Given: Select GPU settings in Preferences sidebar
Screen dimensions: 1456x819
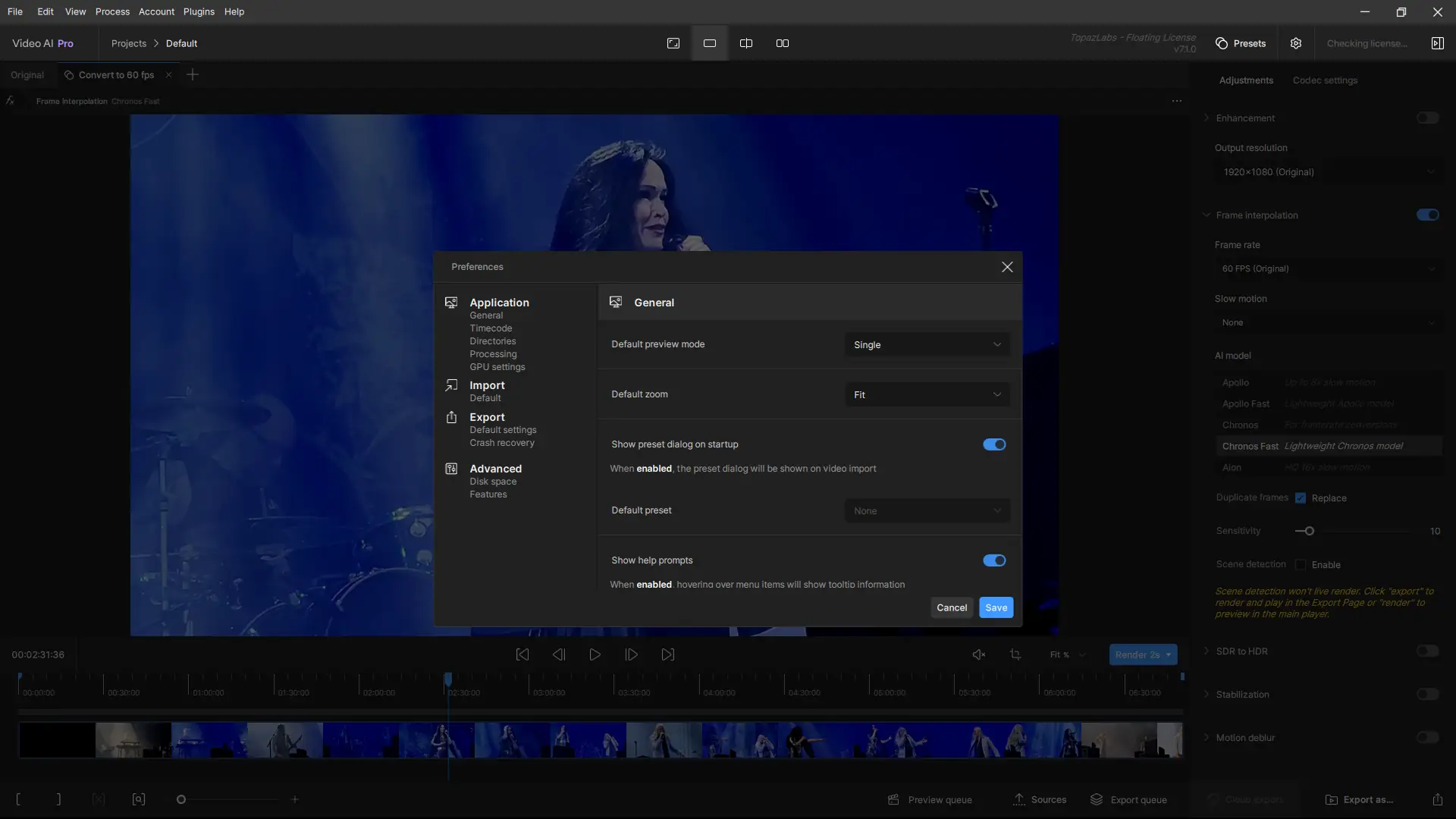Looking at the screenshot, I should coord(497,367).
